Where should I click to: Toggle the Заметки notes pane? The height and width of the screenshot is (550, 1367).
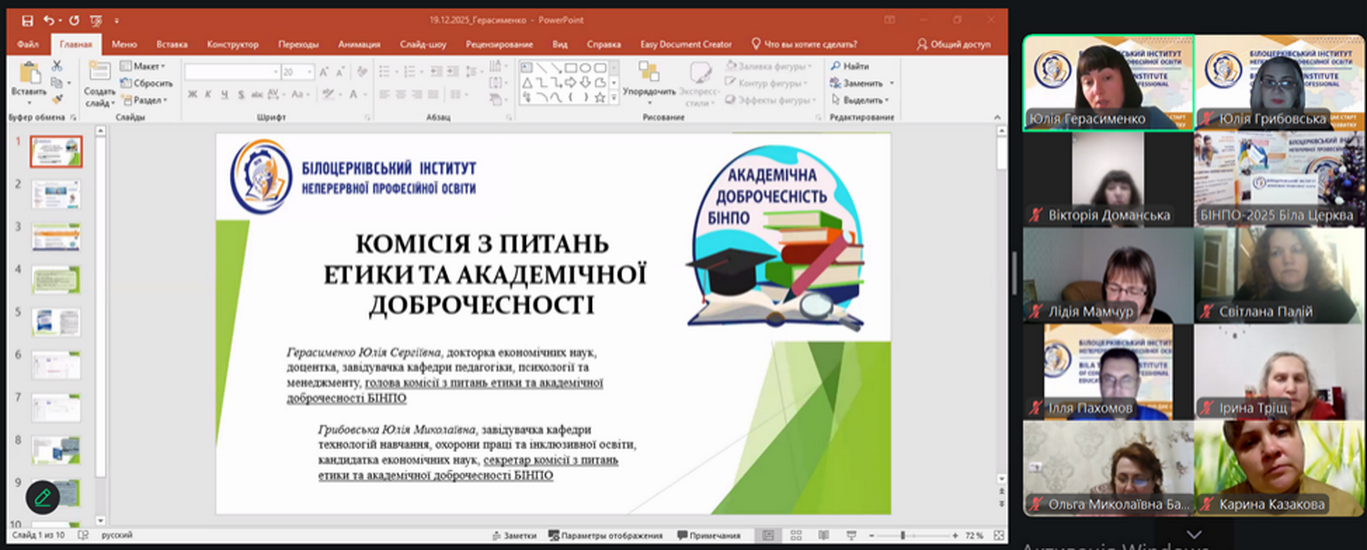[x=514, y=536]
